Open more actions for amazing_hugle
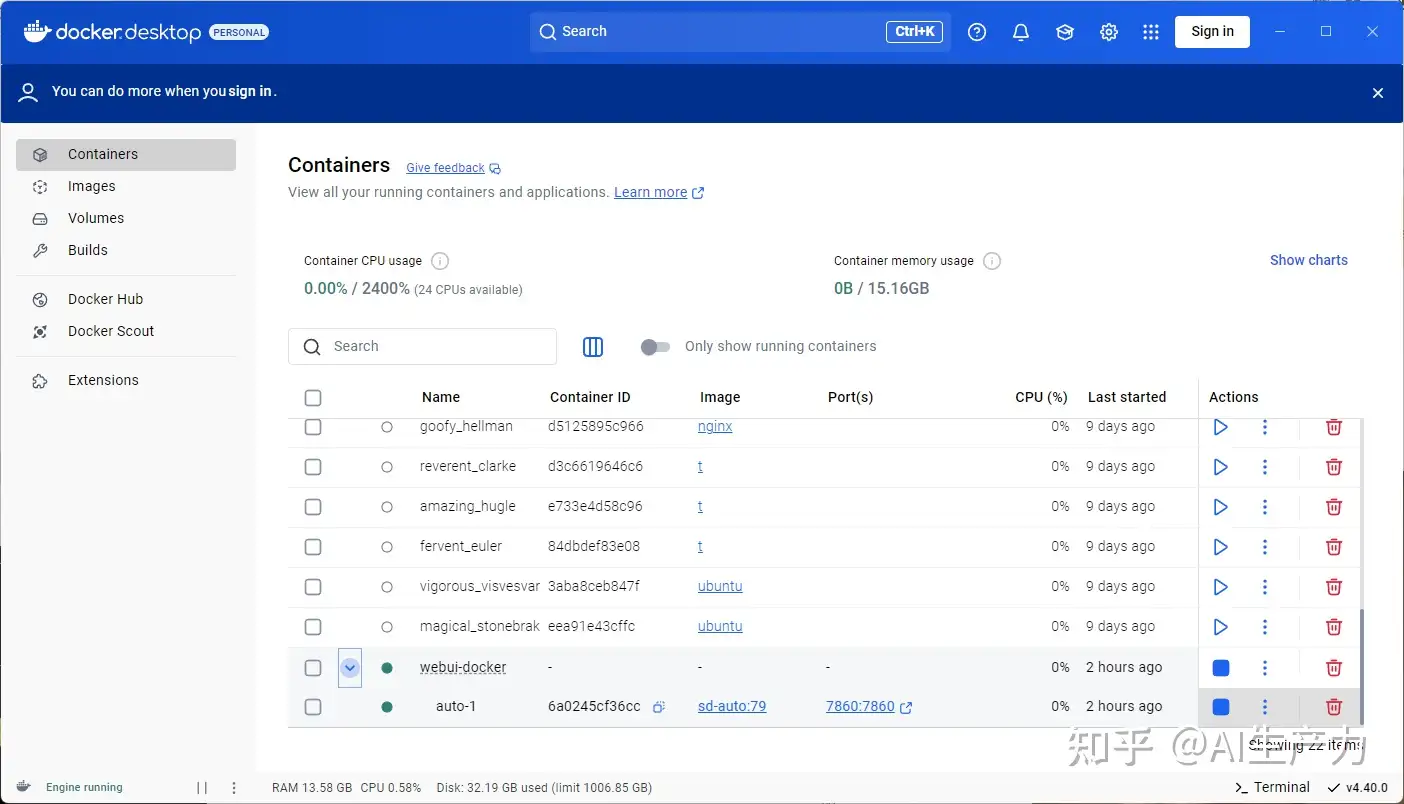 (1264, 507)
